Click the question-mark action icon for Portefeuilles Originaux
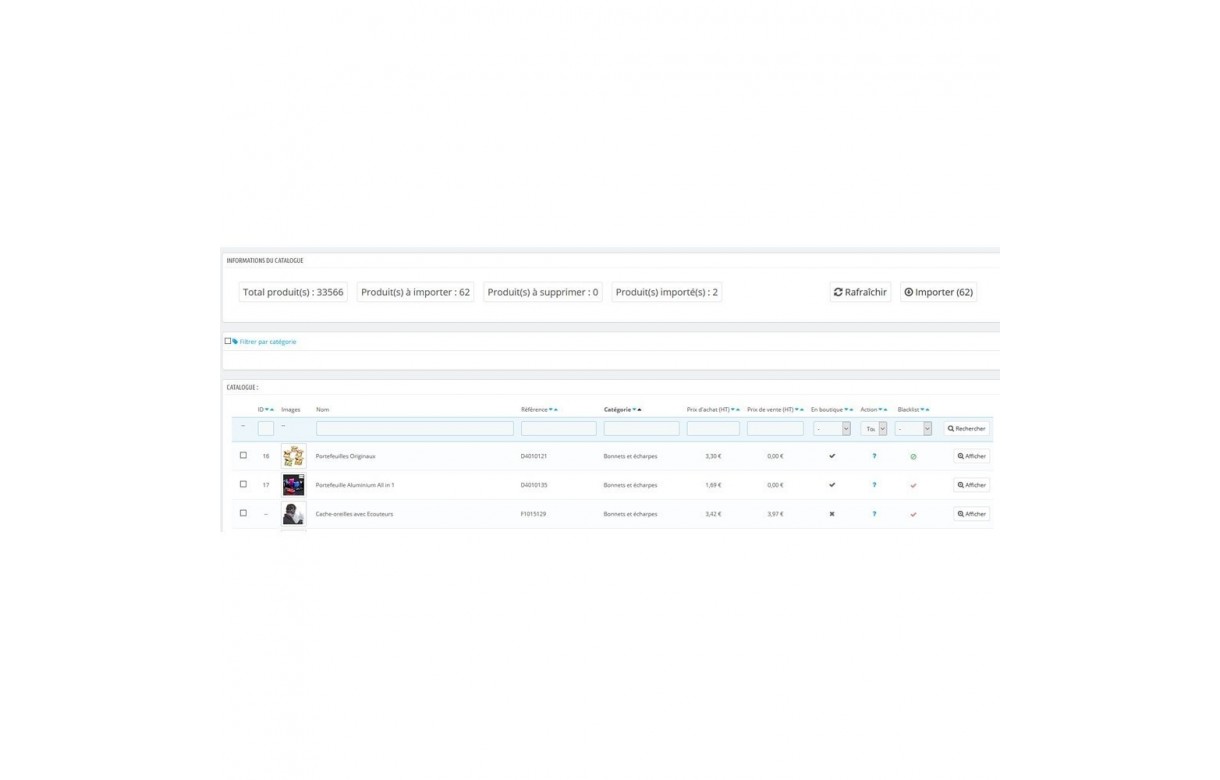This screenshot has width=1220, height=780. [874, 455]
